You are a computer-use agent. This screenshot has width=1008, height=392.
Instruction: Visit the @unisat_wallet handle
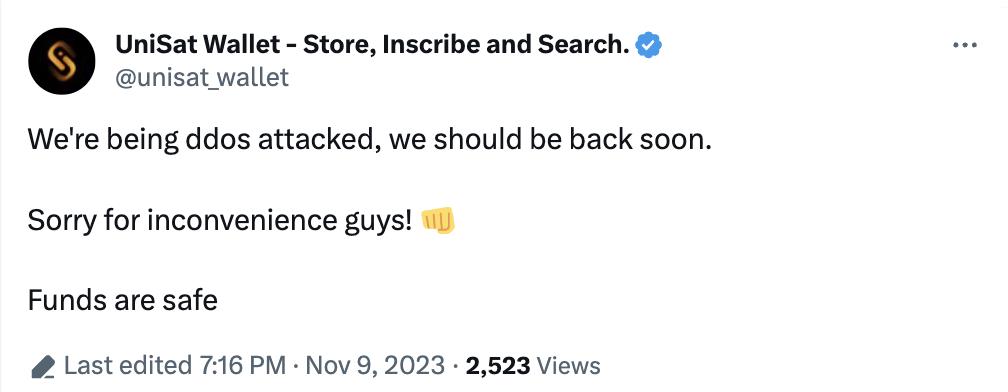point(202,78)
